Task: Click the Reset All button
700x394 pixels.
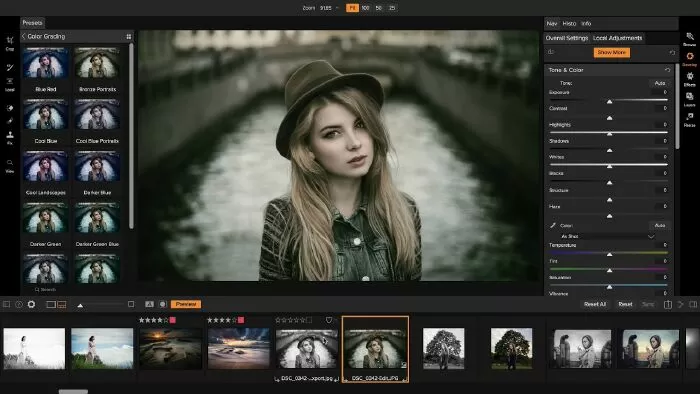Action: [595, 304]
